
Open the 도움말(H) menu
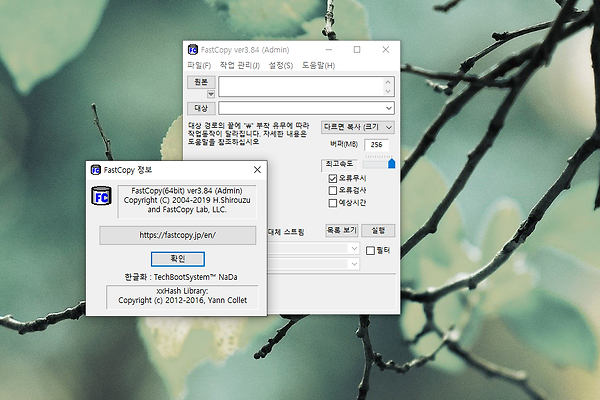(318, 65)
